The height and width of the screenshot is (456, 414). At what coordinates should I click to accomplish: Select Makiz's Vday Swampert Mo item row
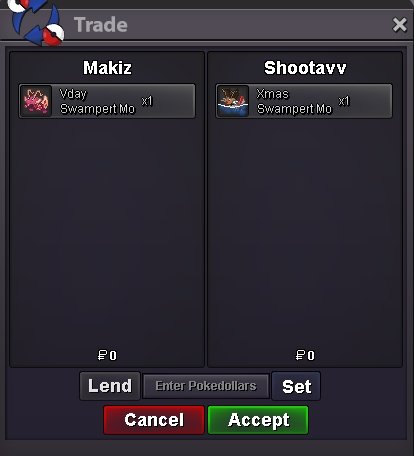(x=107, y=101)
